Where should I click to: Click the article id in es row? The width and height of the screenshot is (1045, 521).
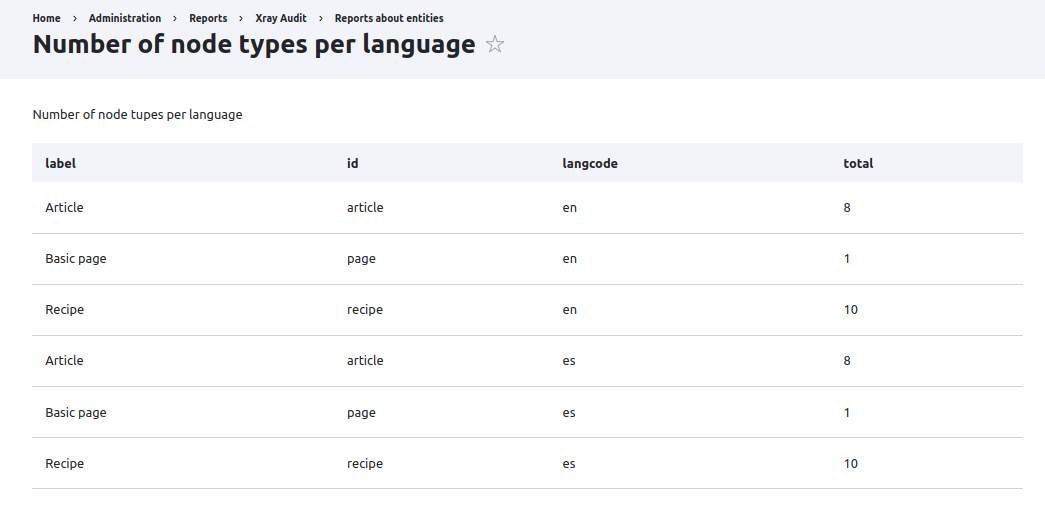tap(365, 360)
